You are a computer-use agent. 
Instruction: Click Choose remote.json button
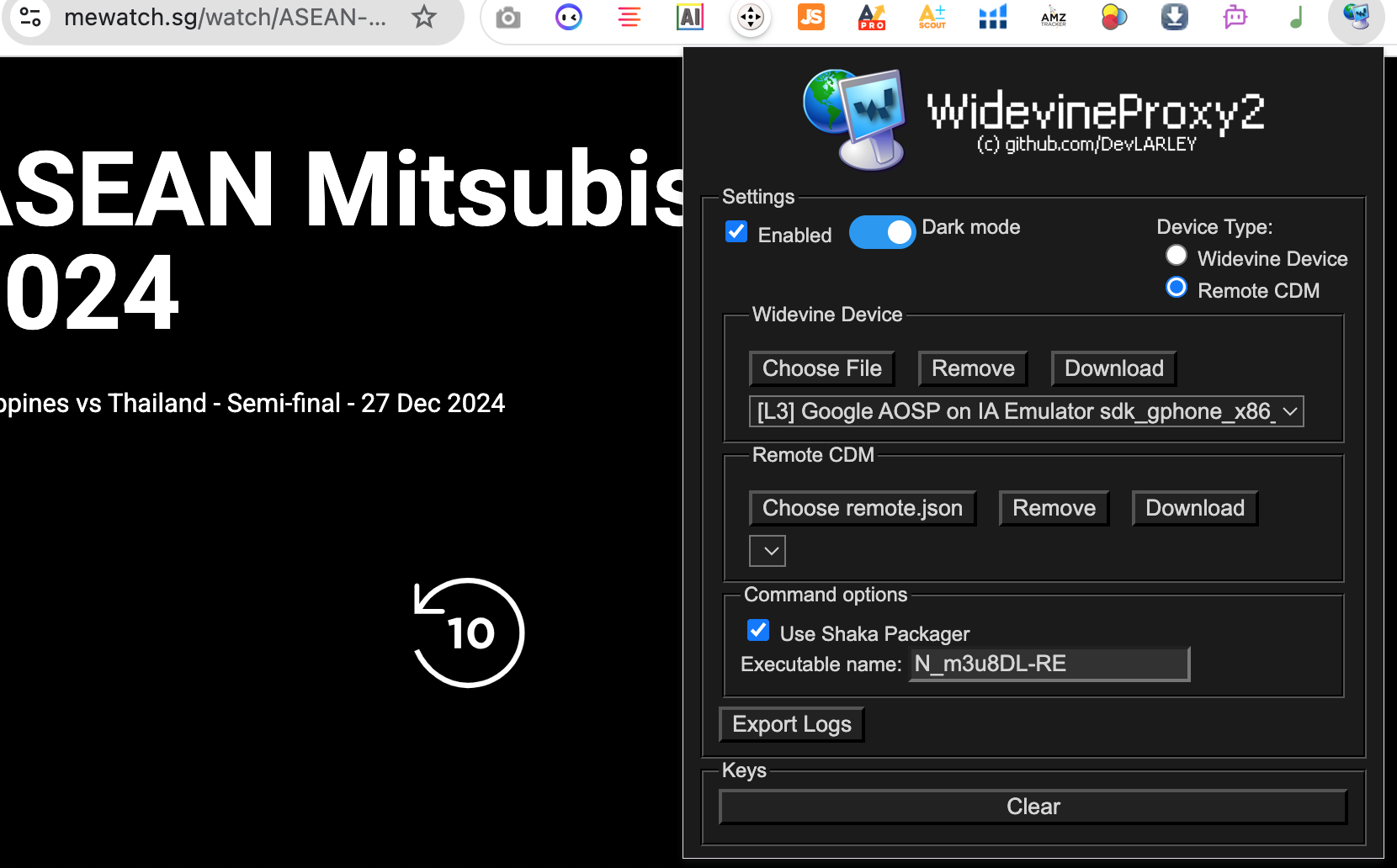(x=863, y=508)
